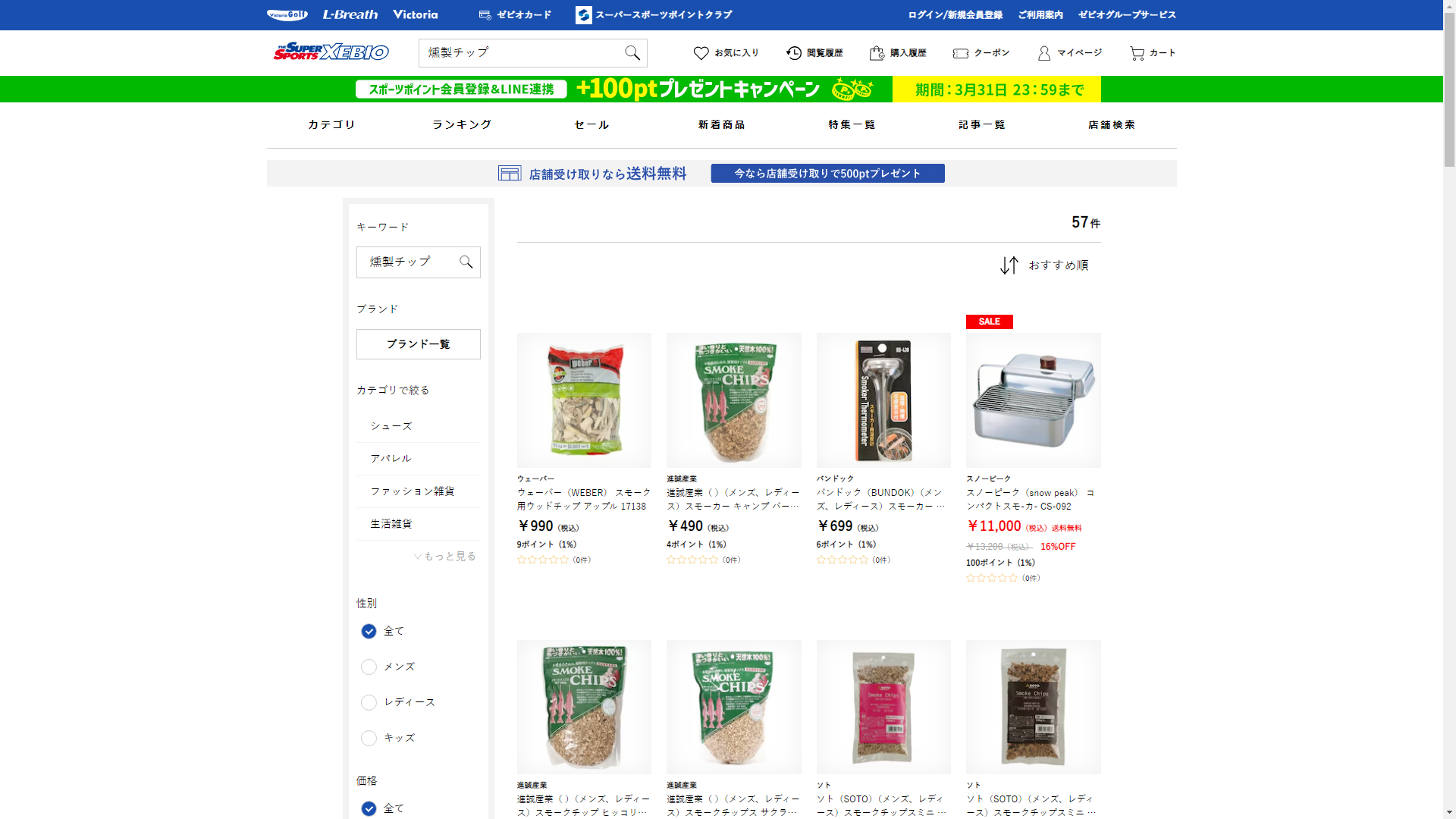The height and width of the screenshot is (819, 1456).
Task: Open favorites via the heart icon
Action: [701, 53]
